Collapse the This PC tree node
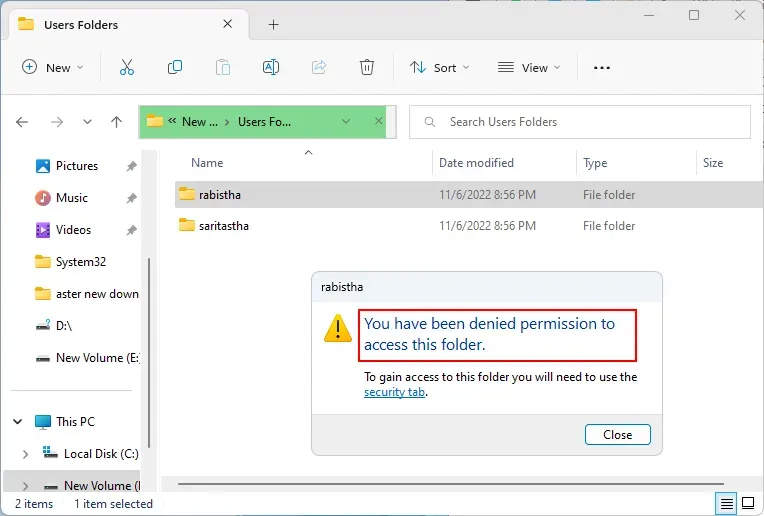The height and width of the screenshot is (516, 764). point(18,422)
